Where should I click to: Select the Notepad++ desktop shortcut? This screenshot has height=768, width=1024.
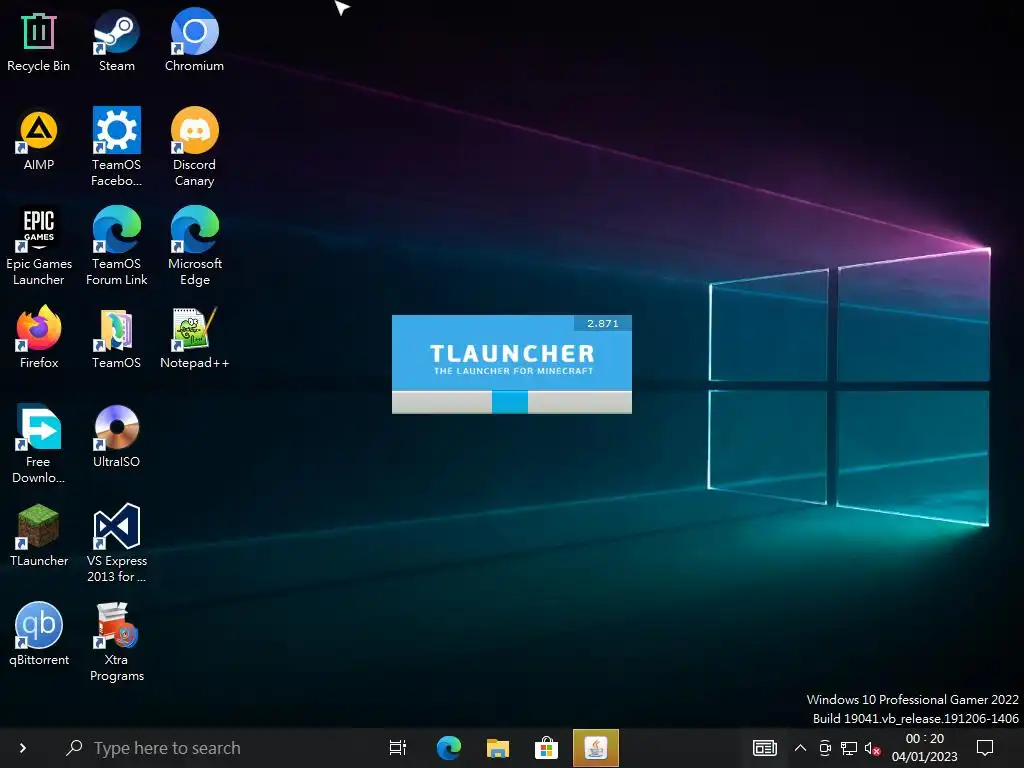coord(194,338)
